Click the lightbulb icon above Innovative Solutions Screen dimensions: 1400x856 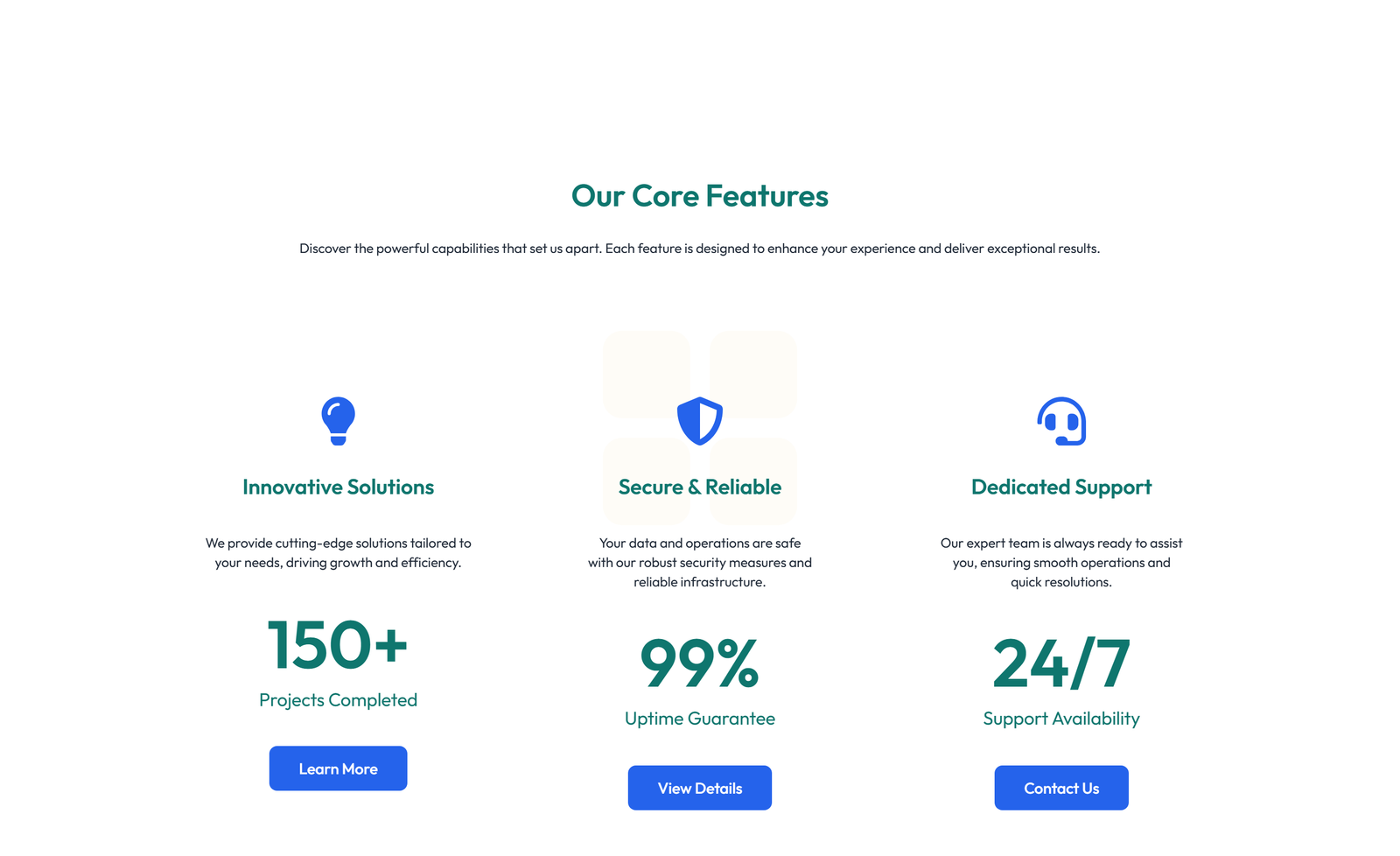click(338, 421)
